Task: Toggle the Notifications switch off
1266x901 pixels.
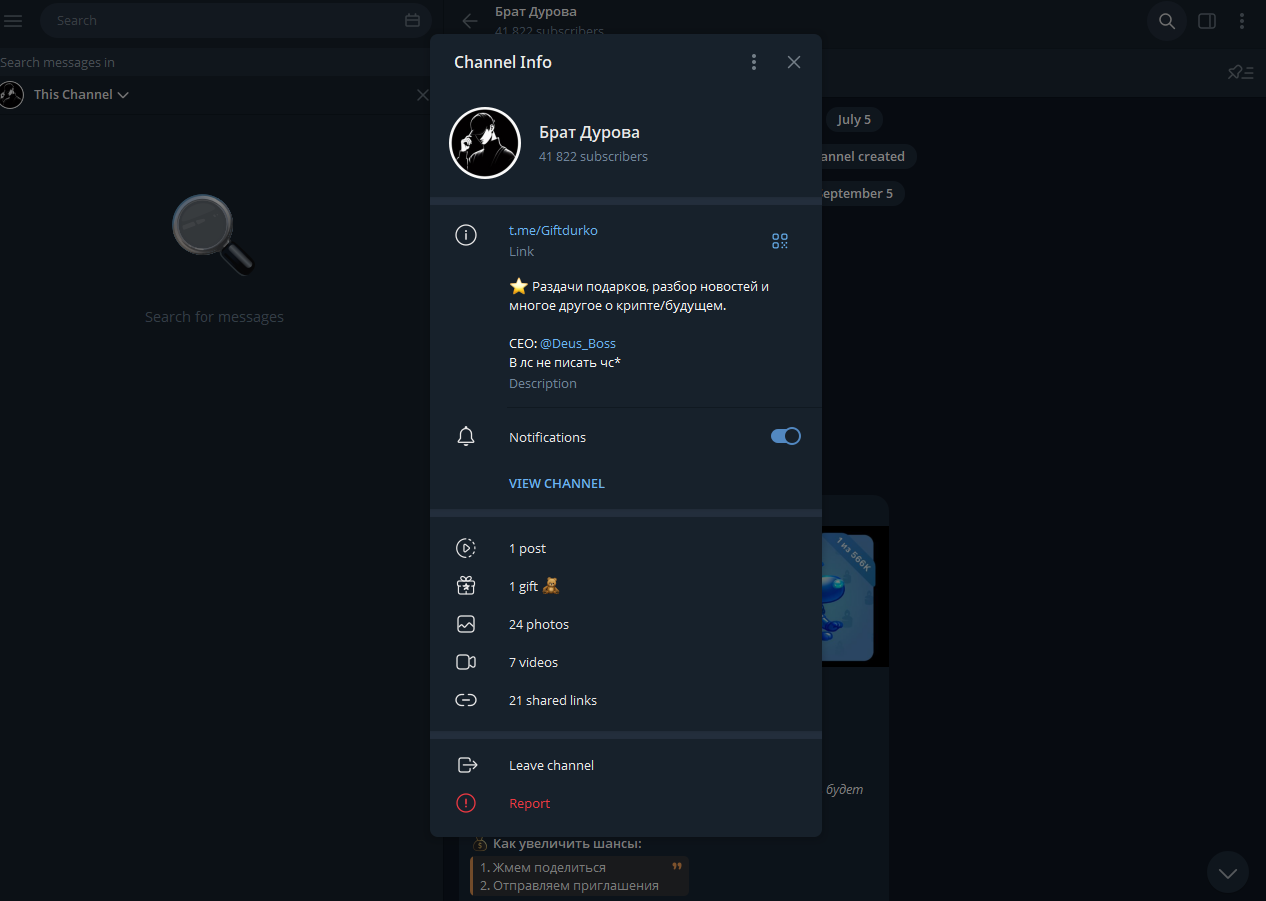Action: click(785, 437)
